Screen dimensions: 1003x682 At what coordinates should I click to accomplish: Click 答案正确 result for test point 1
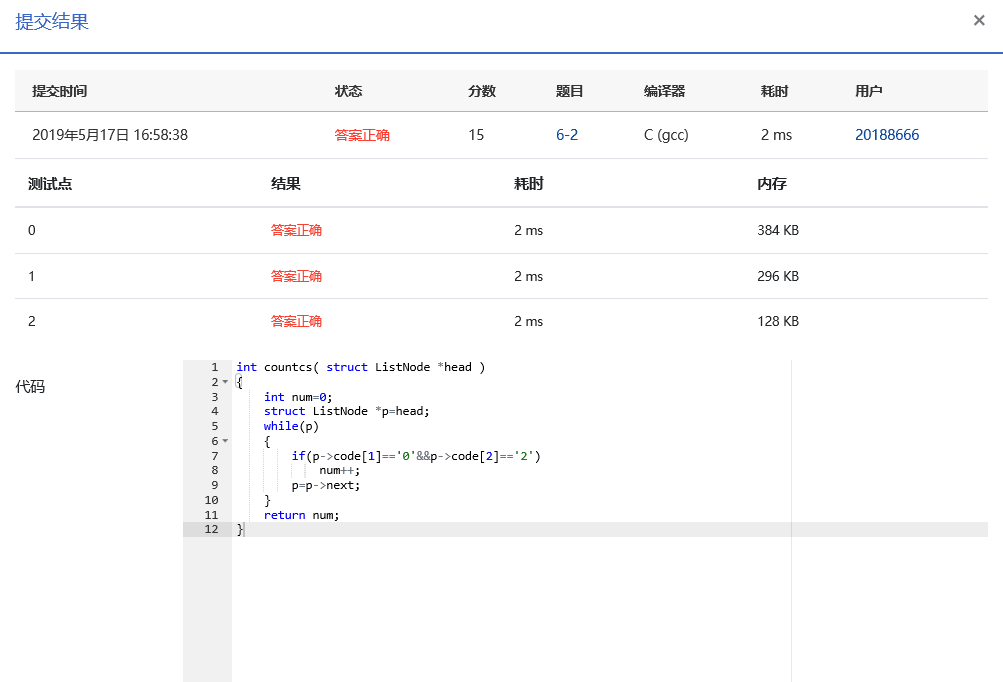(x=296, y=276)
